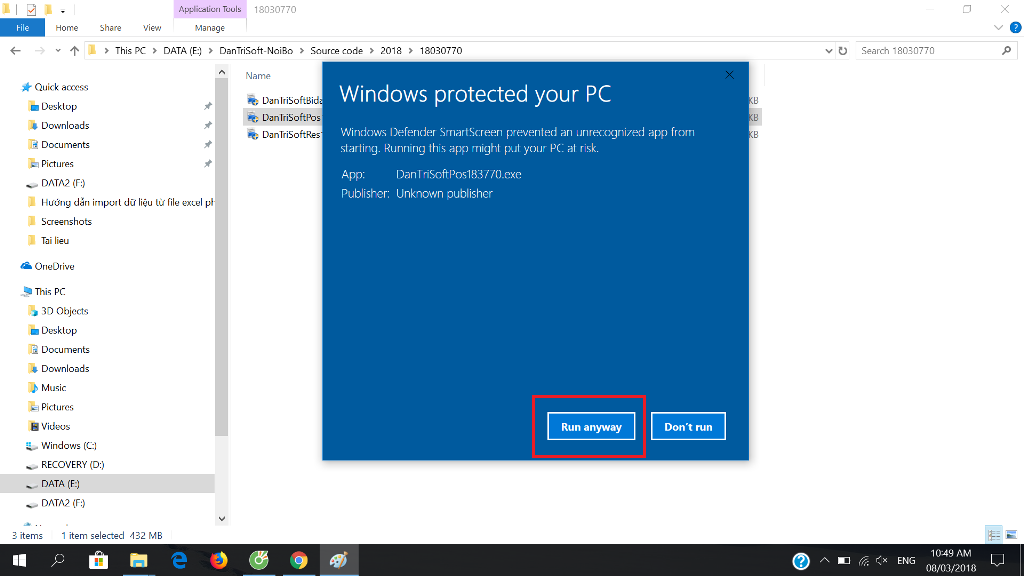Image resolution: width=1024 pixels, height=576 pixels.
Task: Navigate to 2018 folder in breadcrumb
Action: tap(391, 50)
